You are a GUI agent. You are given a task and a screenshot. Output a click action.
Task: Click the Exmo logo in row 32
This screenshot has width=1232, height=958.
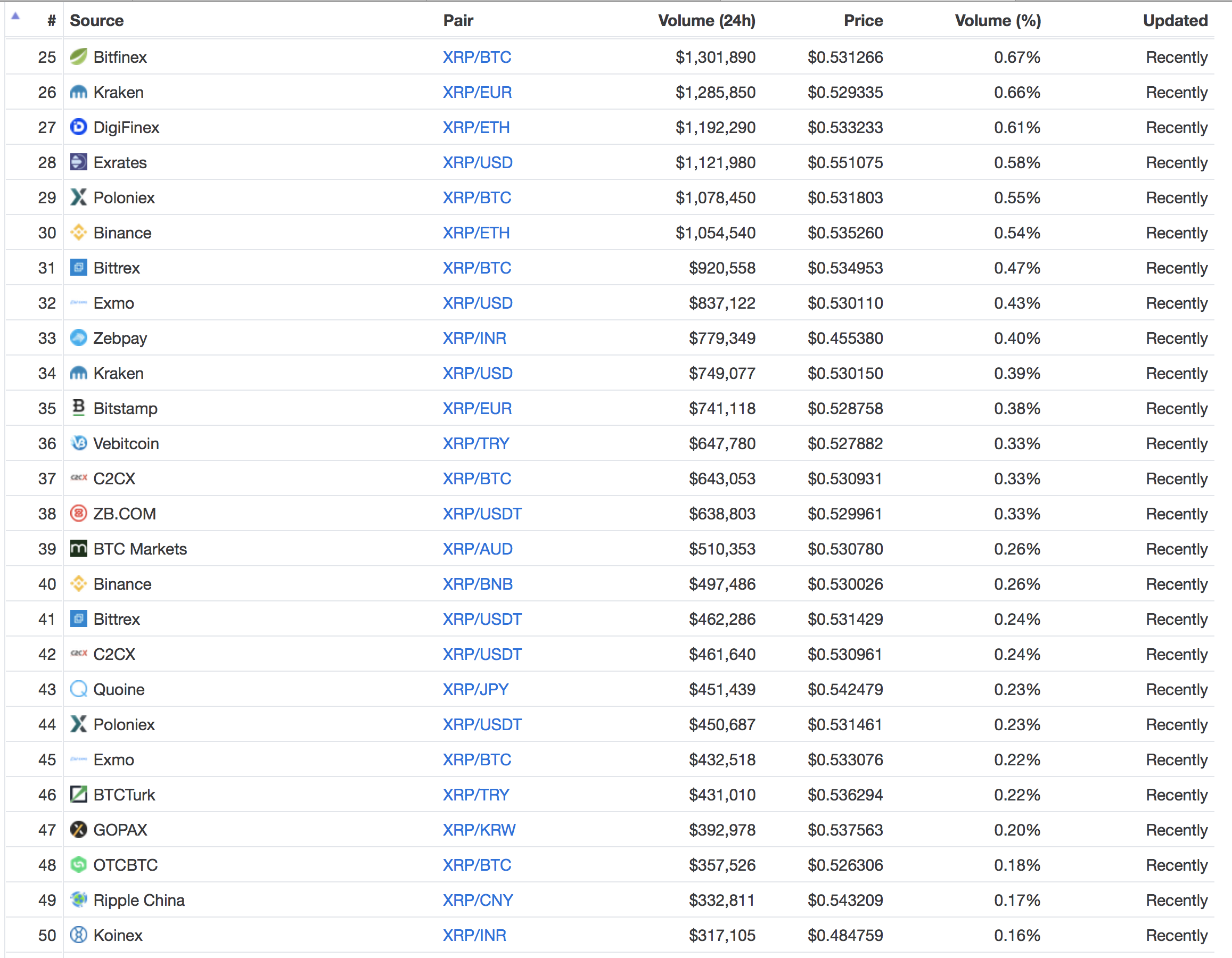coord(78,303)
